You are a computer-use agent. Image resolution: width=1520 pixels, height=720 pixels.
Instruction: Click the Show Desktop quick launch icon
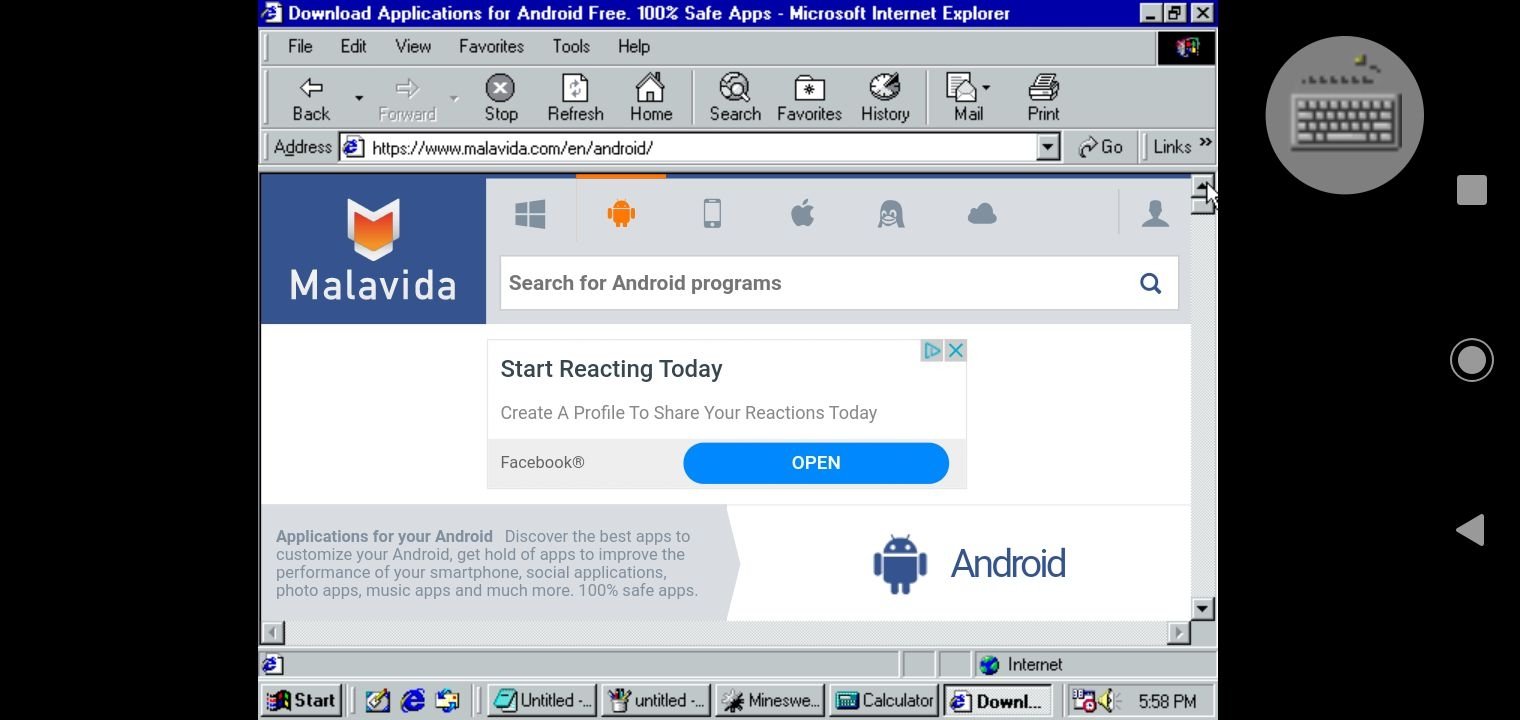(377, 701)
